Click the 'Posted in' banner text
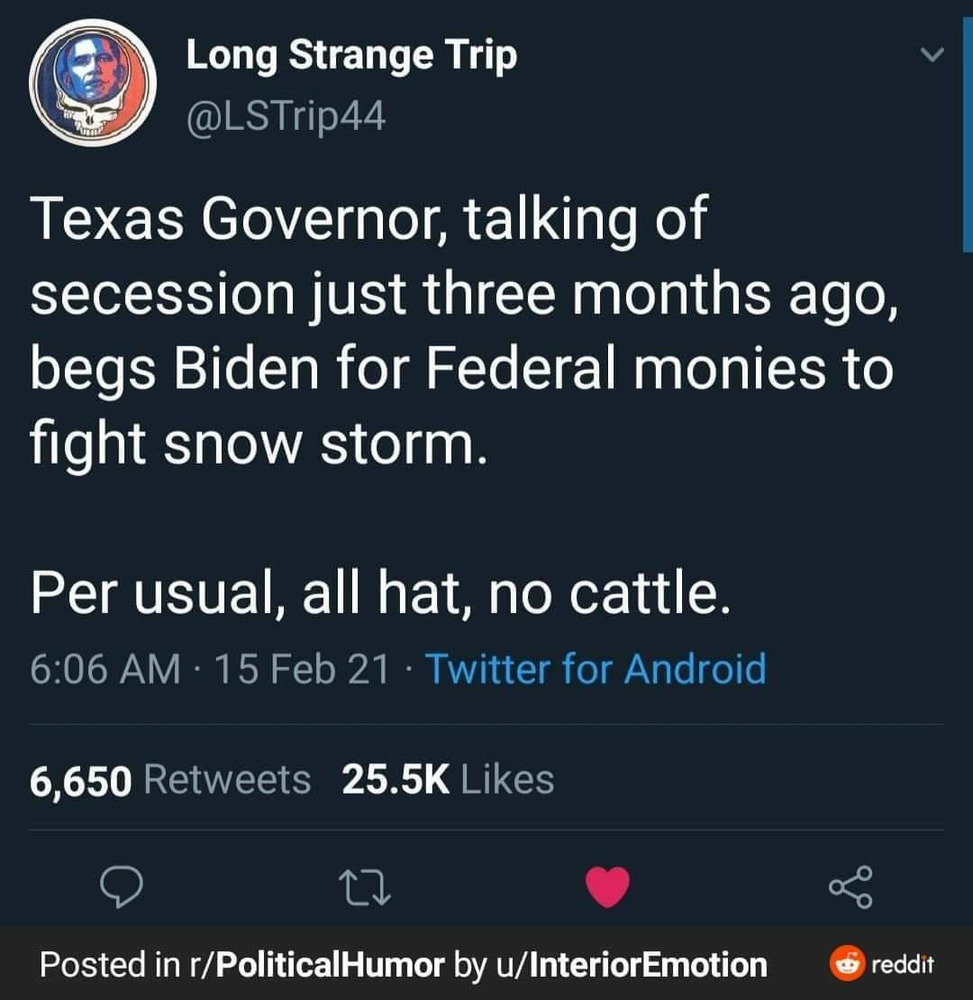Screen dimensions: 973x1000 pos(107,965)
